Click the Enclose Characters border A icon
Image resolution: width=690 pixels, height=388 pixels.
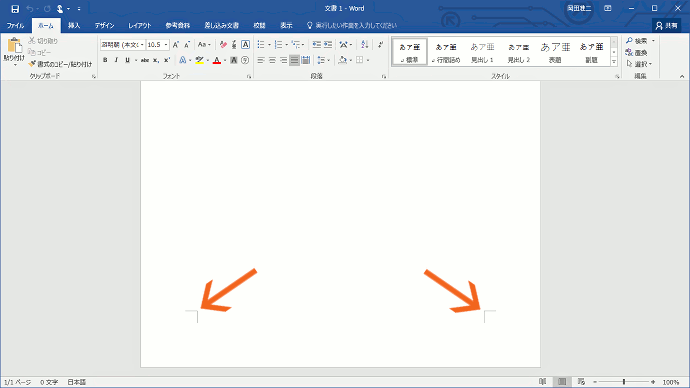[x=246, y=45]
